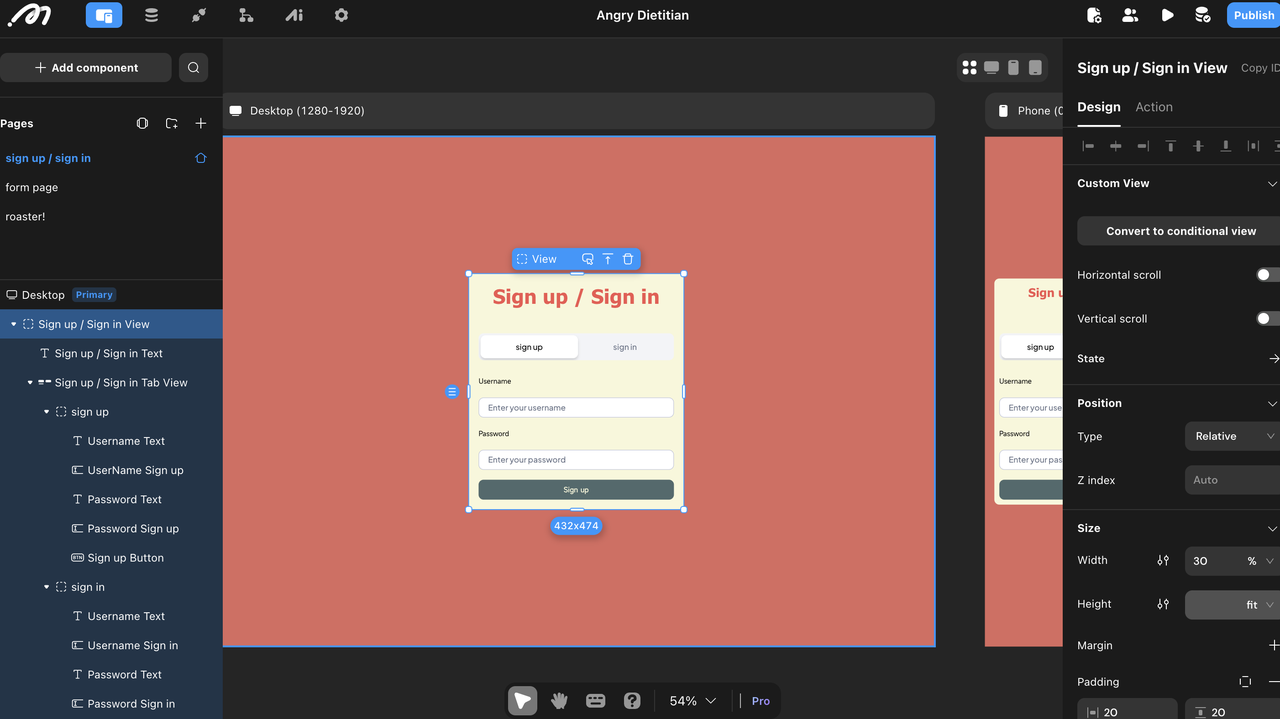Click the AI select icon on View toolbar
The image size is (1280, 719).
coord(587,259)
